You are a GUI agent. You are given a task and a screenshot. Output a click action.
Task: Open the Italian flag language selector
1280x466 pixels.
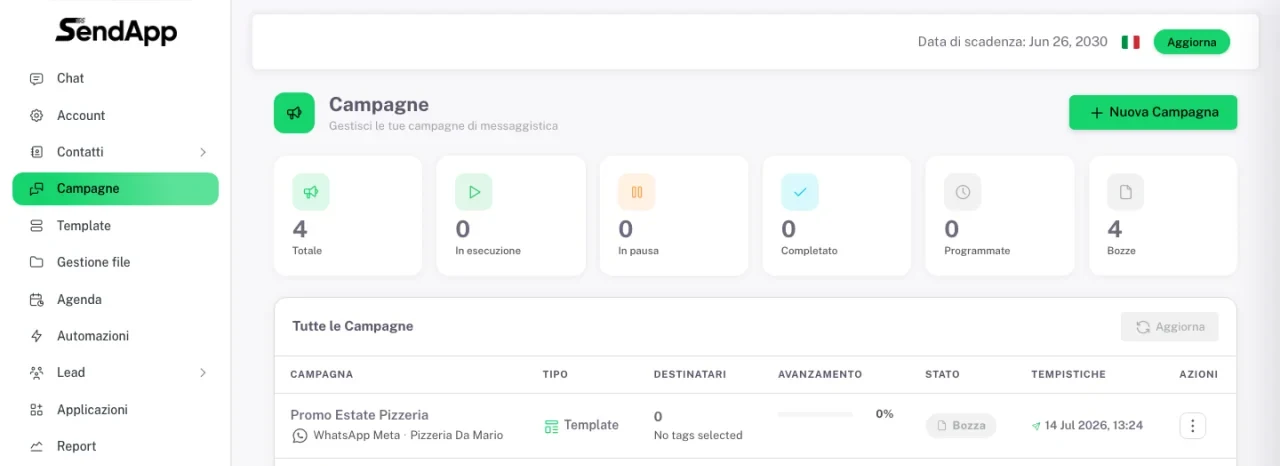pos(1131,42)
